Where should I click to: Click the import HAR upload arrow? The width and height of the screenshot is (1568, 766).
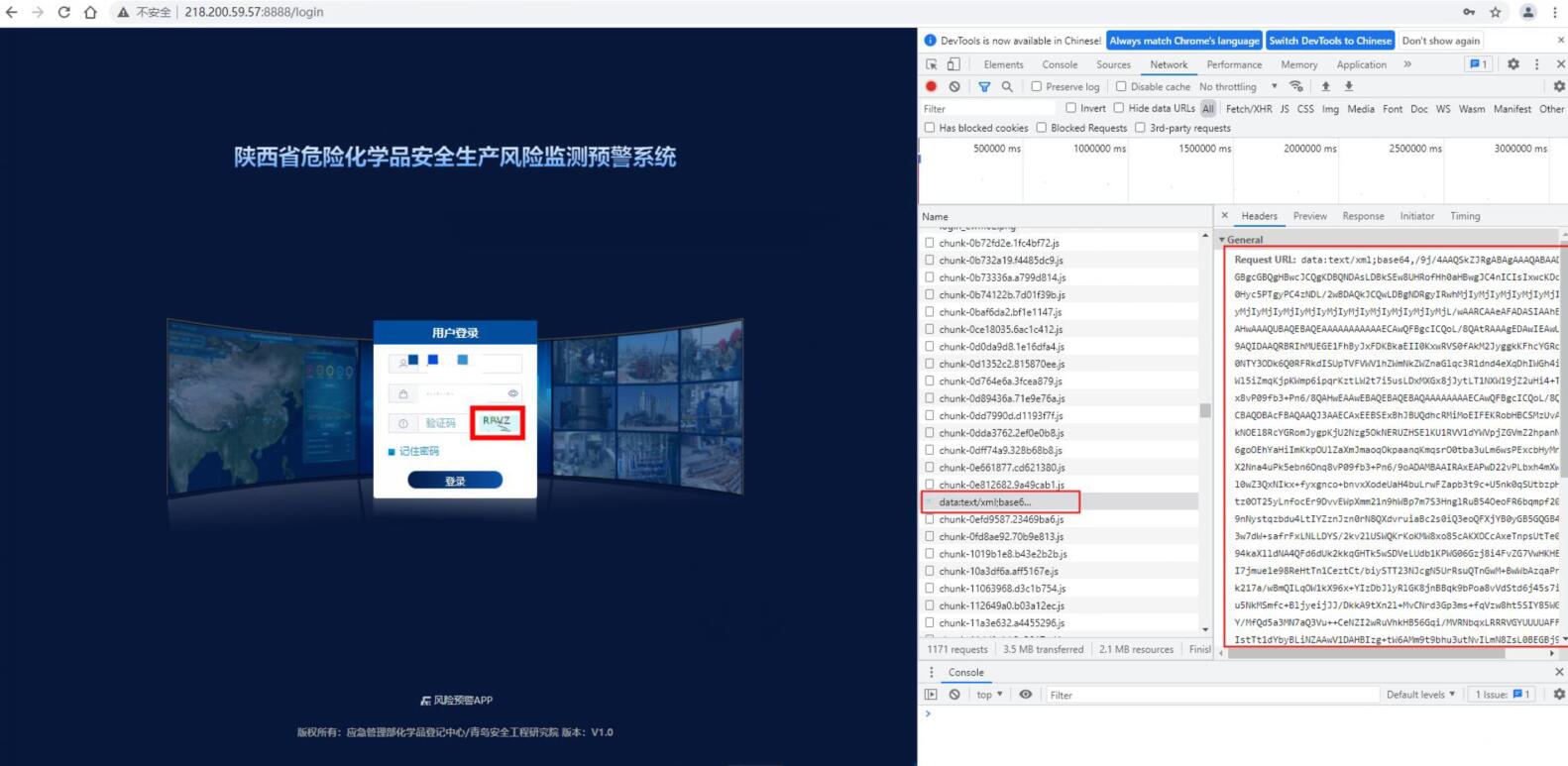(1325, 87)
